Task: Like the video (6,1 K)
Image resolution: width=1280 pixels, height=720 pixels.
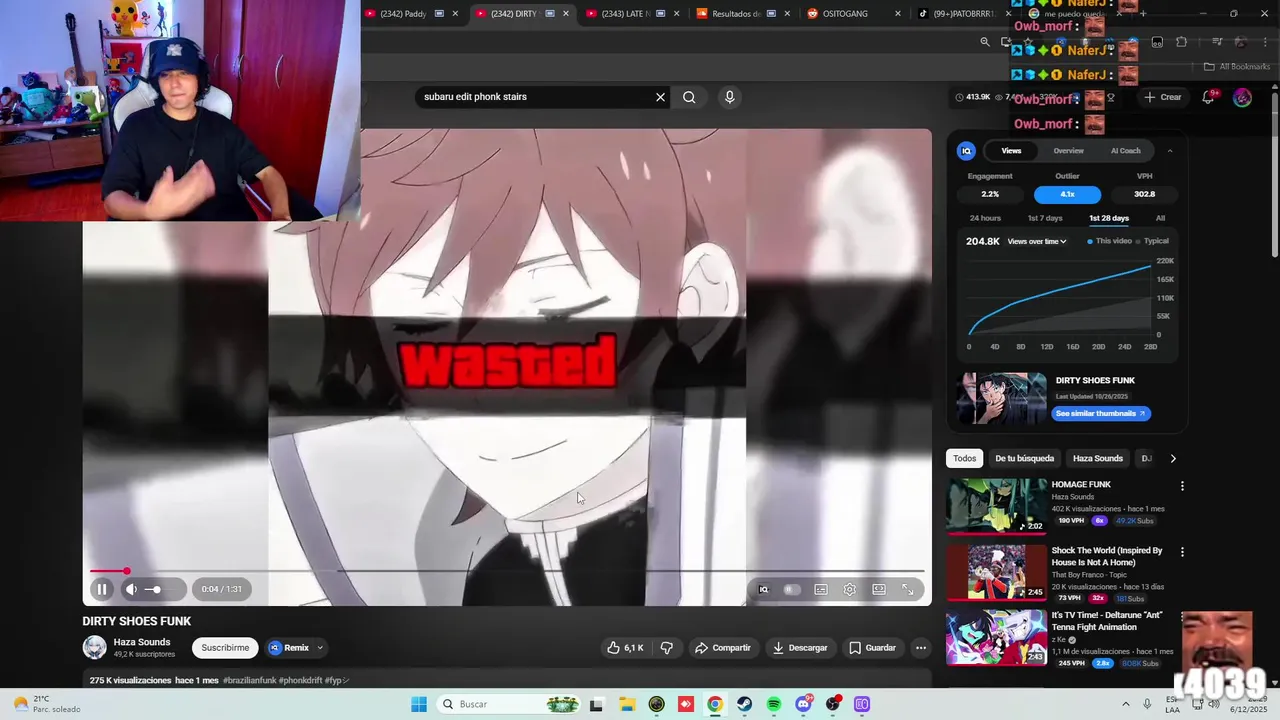Action: (625, 648)
